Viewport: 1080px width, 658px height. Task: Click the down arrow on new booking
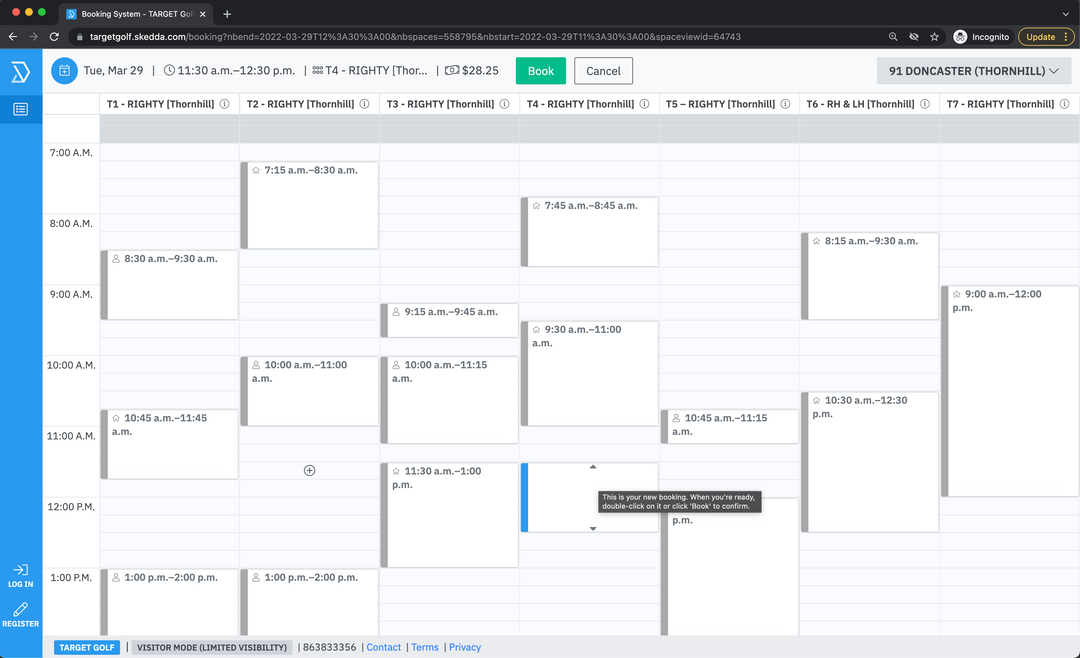(x=592, y=528)
